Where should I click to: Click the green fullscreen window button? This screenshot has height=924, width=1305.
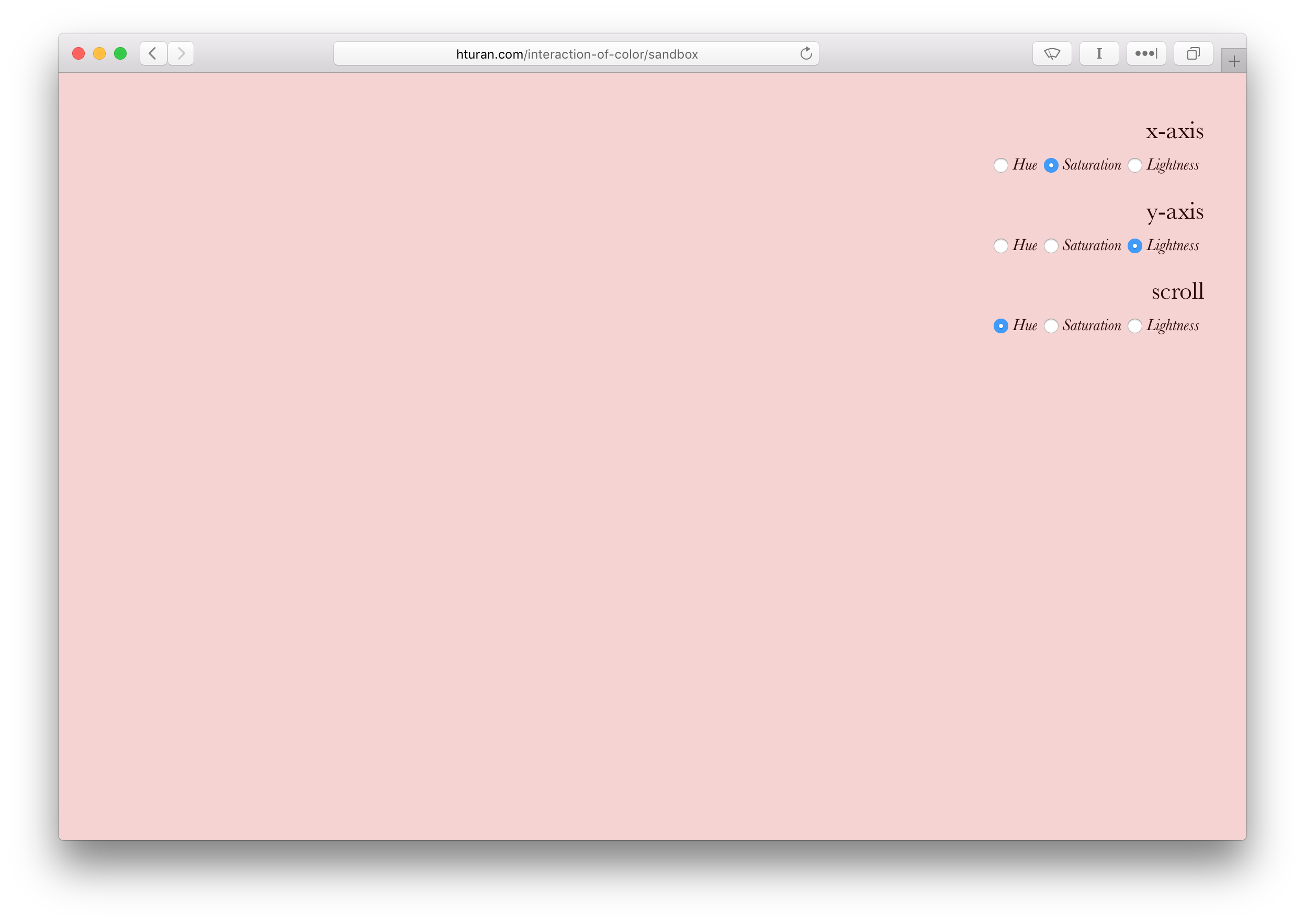(120, 53)
